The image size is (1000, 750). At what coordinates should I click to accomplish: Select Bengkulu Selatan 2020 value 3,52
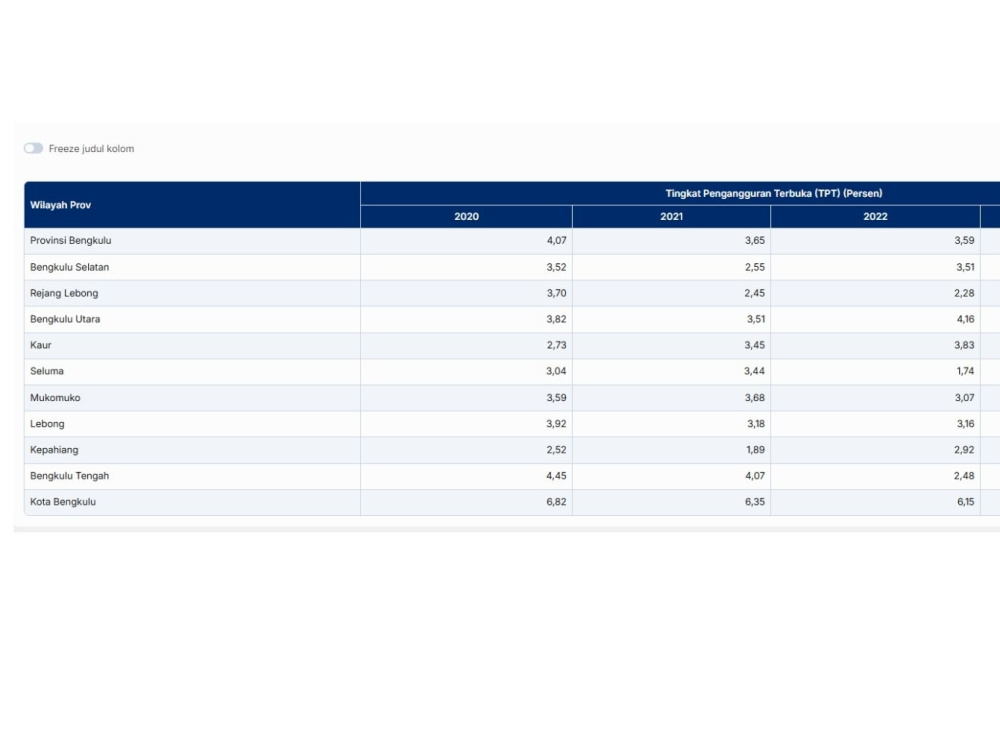click(556, 267)
